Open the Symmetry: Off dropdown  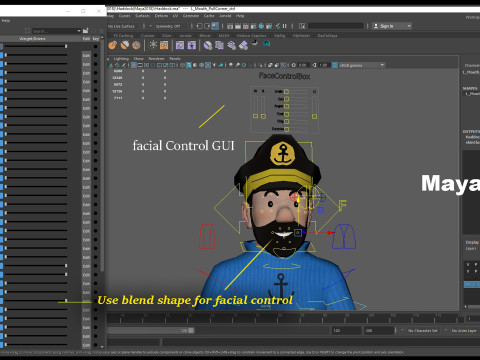166,26
